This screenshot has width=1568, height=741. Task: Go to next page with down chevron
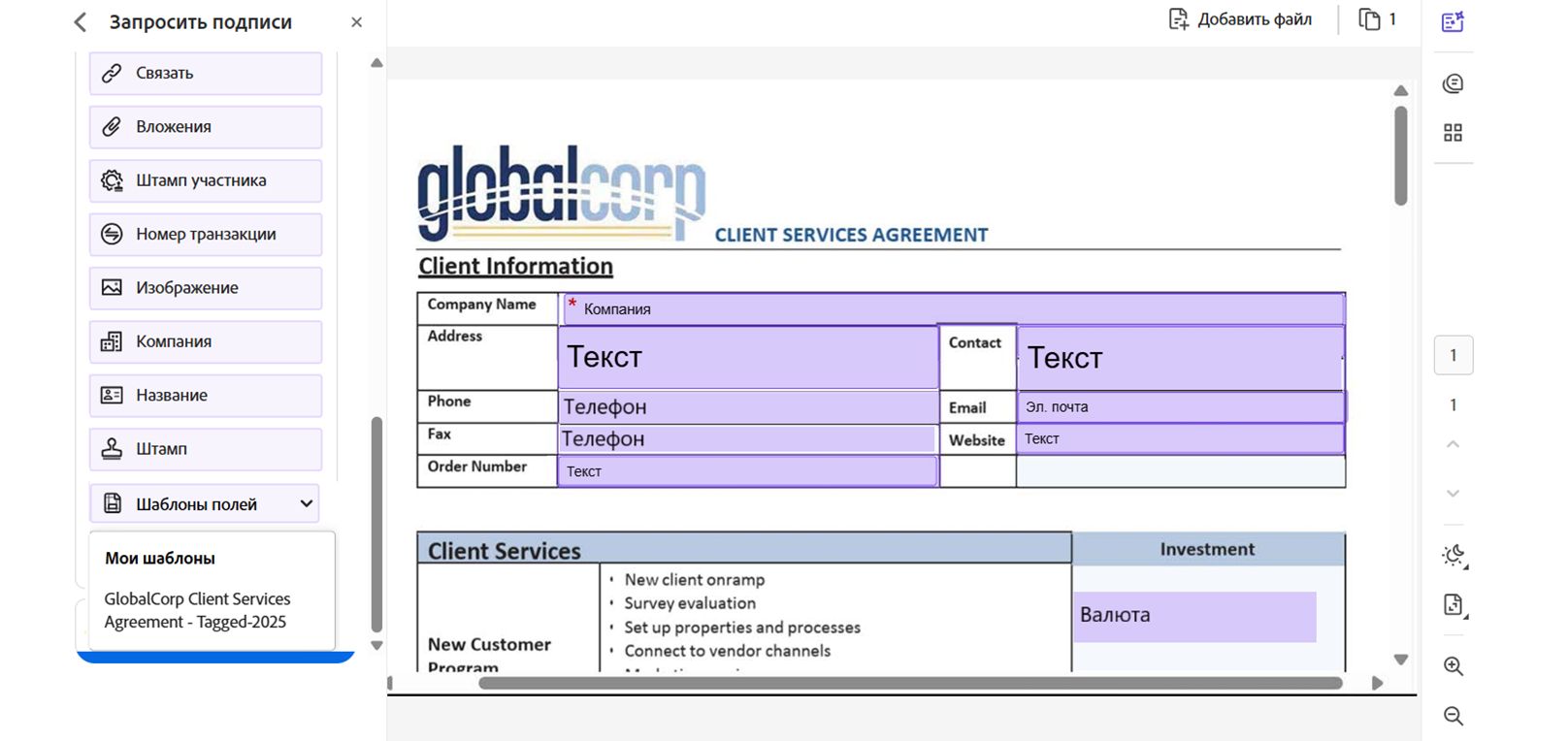click(x=1453, y=494)
